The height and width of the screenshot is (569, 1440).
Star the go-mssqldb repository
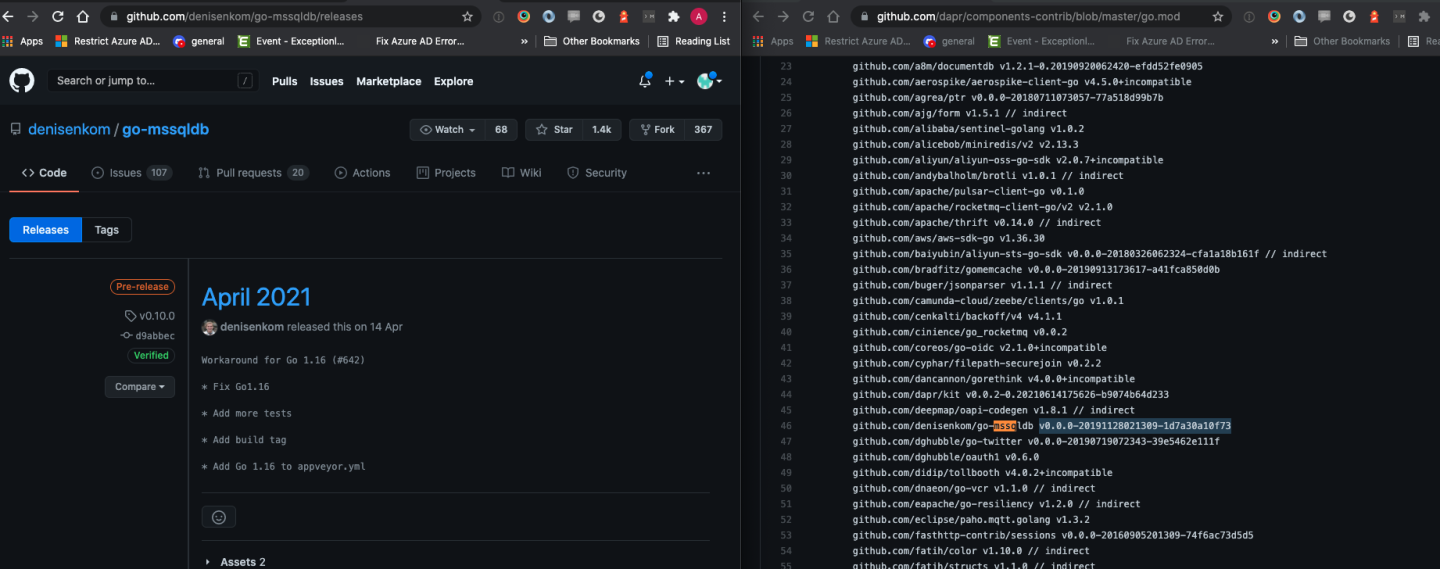tap(555, 130)
